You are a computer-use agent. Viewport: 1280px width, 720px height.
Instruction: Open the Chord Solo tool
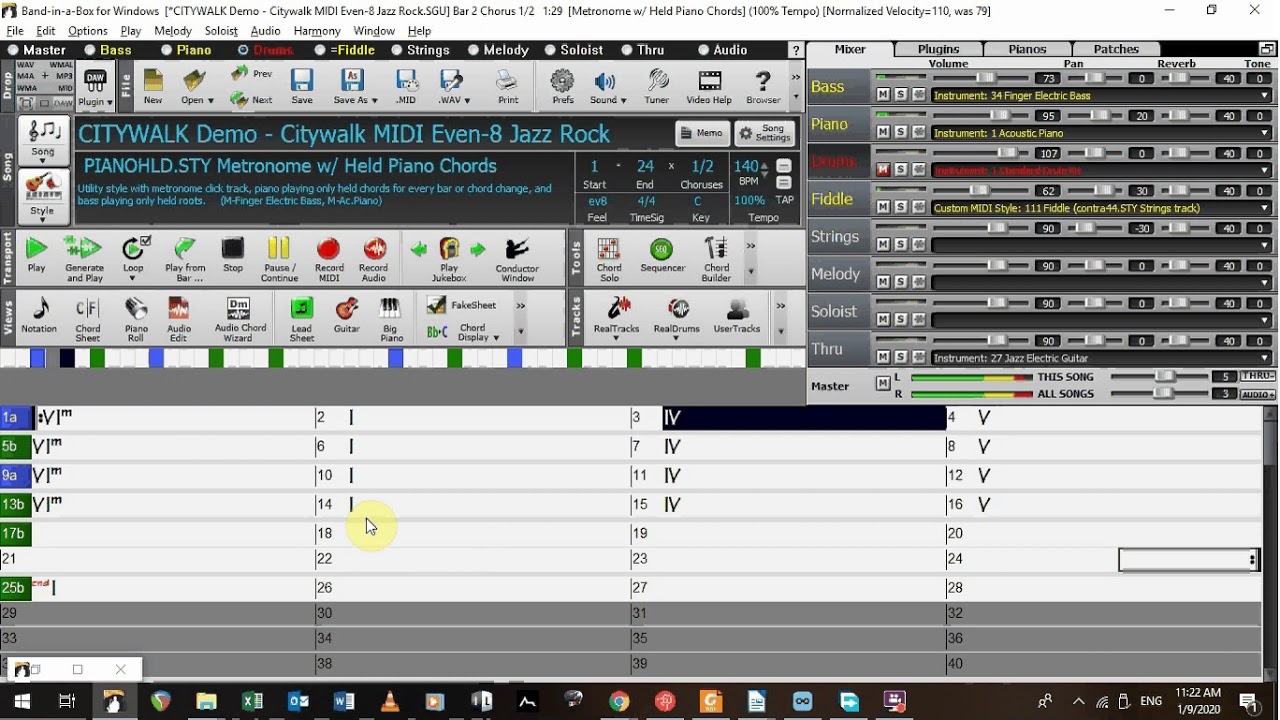(x=609, y=259)
